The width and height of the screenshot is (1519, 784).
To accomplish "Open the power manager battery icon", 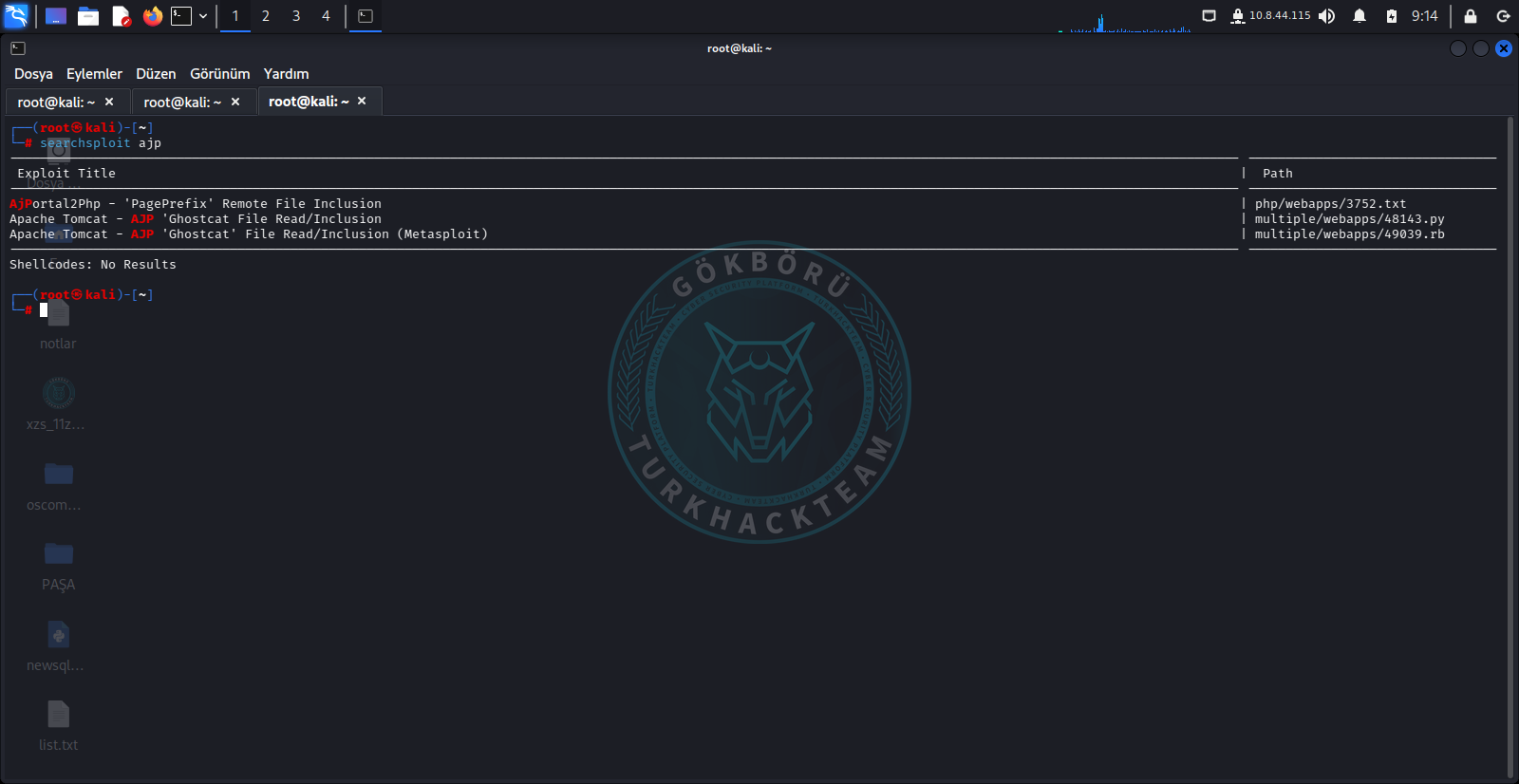I will pyautogui.click(x=1392, y=16).
